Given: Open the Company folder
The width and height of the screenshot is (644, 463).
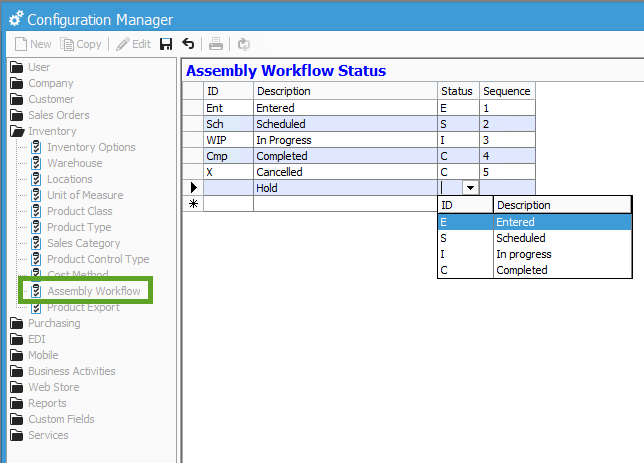Looking at the screenshot, I should 41,83.
